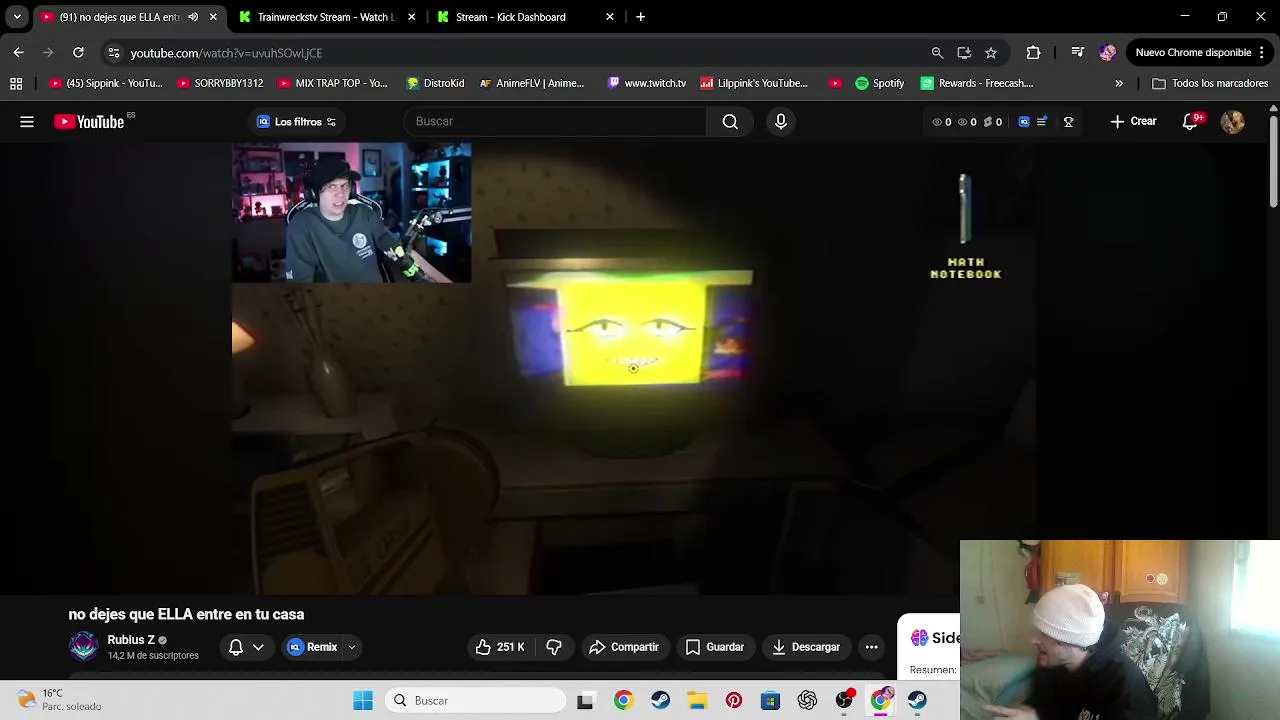The width and height of the screenshot is (1280, 720).
Task: Open Rubius Z channel name link
Action: pyautogui.click(x=131, y=640)
